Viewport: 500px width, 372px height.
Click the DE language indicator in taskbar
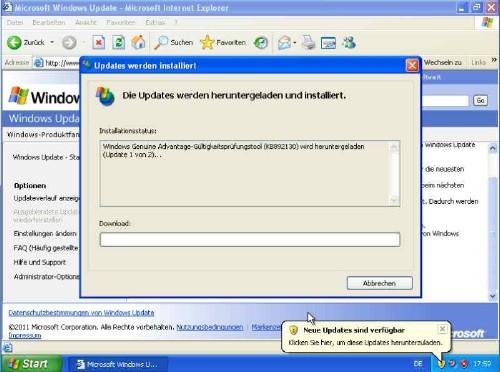(x=418, y=364)
